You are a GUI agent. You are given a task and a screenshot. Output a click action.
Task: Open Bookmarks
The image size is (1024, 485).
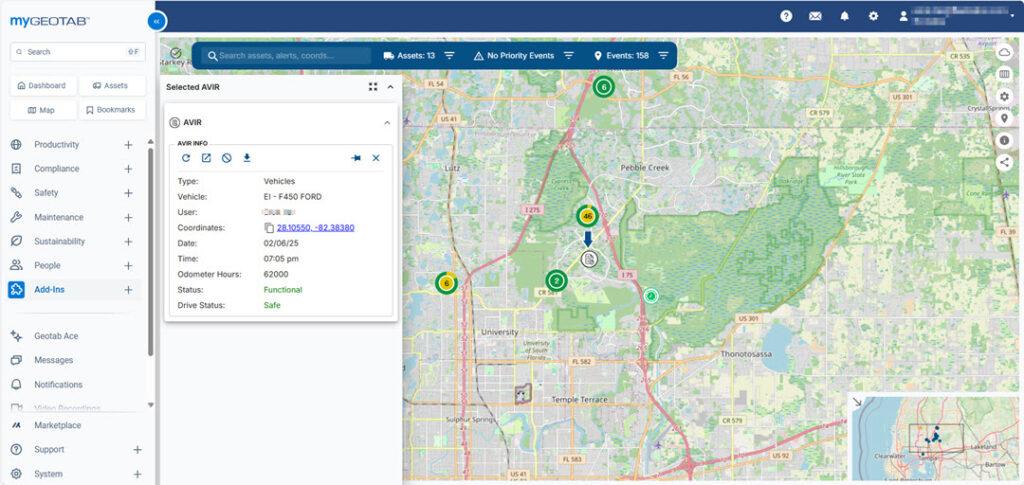click(112, 110)
